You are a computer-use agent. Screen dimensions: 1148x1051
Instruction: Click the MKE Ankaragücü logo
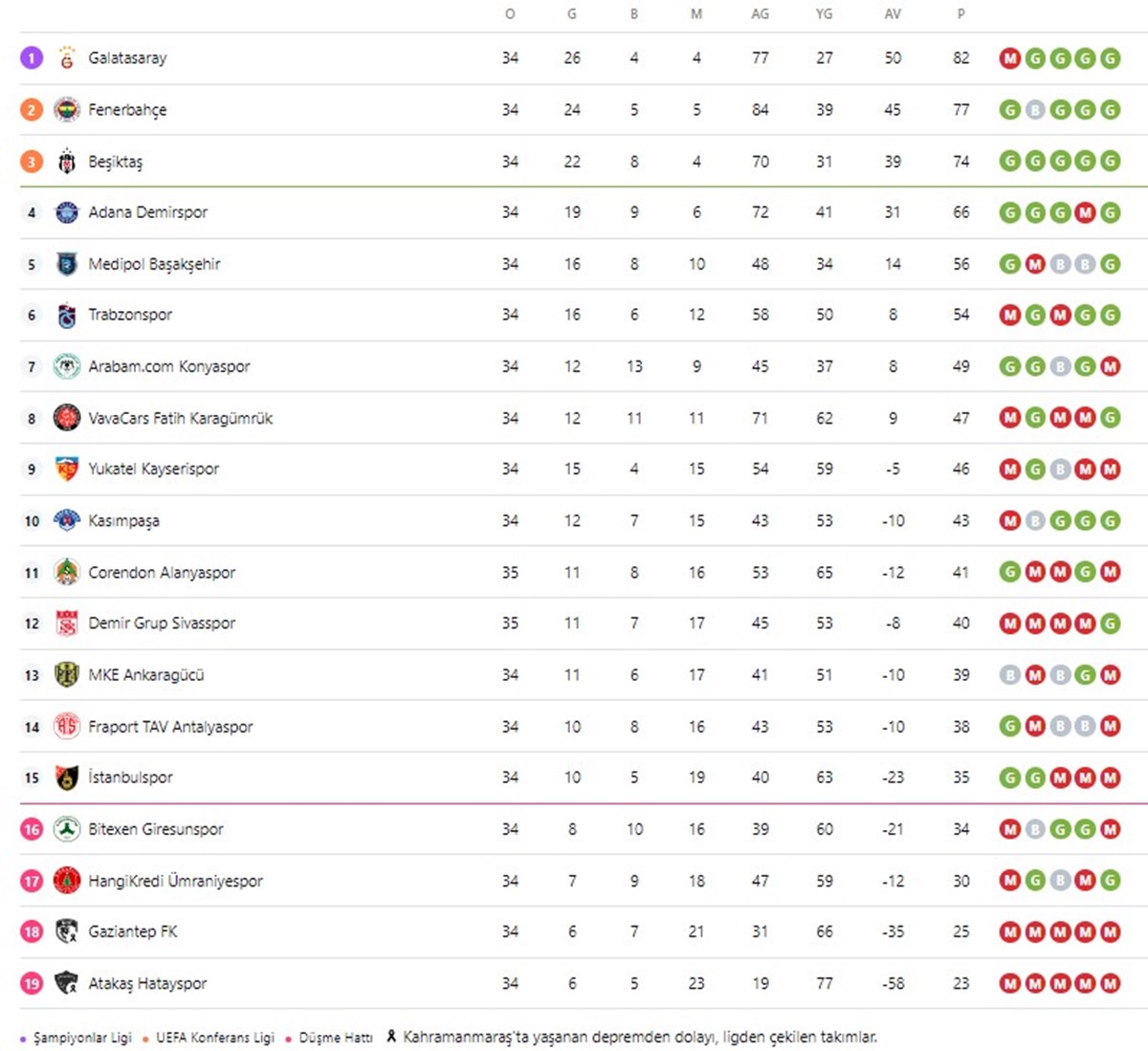coord(66,675)
